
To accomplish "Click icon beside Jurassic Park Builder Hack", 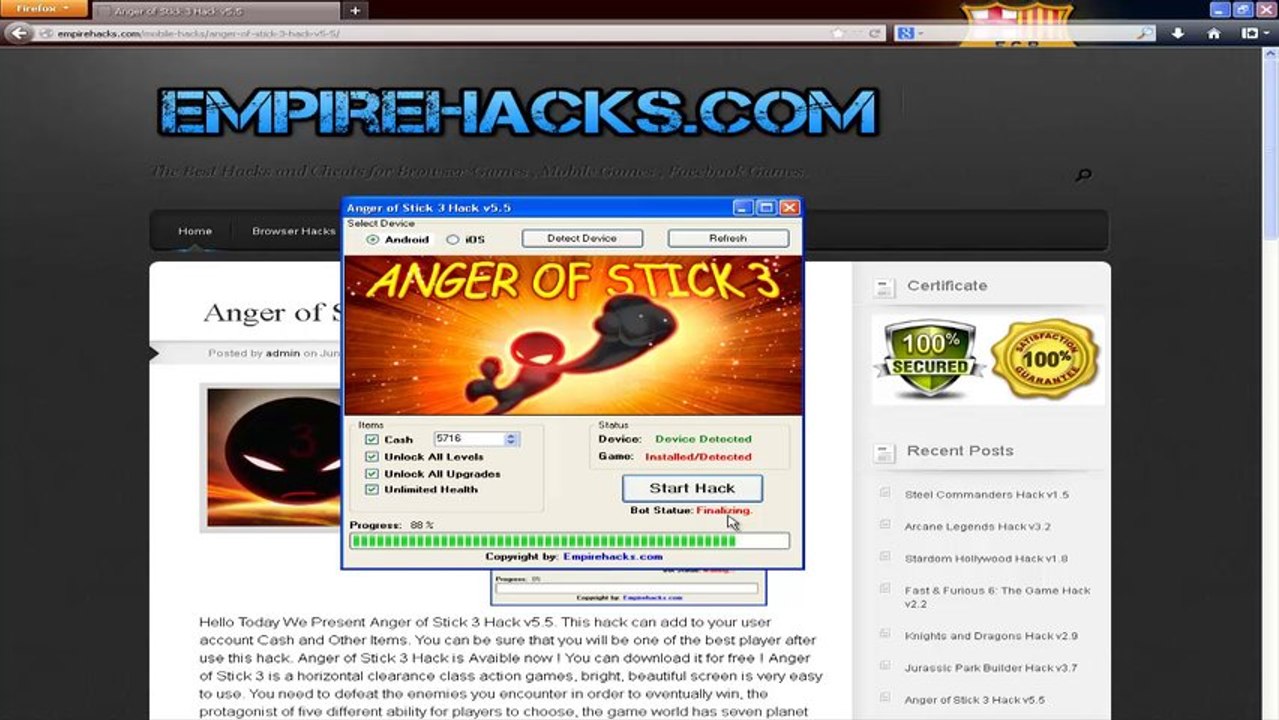I will pos(884,666).
